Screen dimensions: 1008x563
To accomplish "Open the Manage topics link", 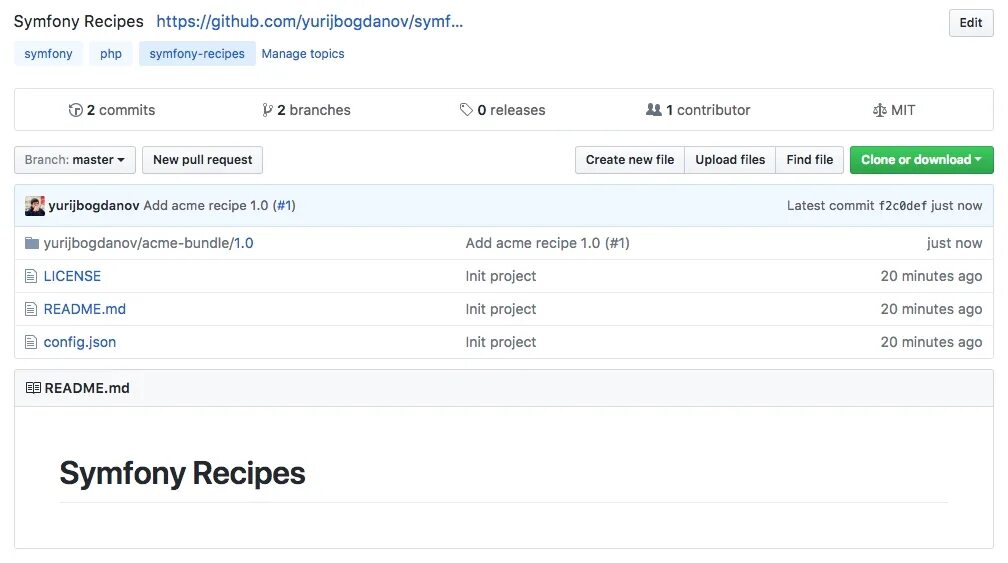I will 303,54.
